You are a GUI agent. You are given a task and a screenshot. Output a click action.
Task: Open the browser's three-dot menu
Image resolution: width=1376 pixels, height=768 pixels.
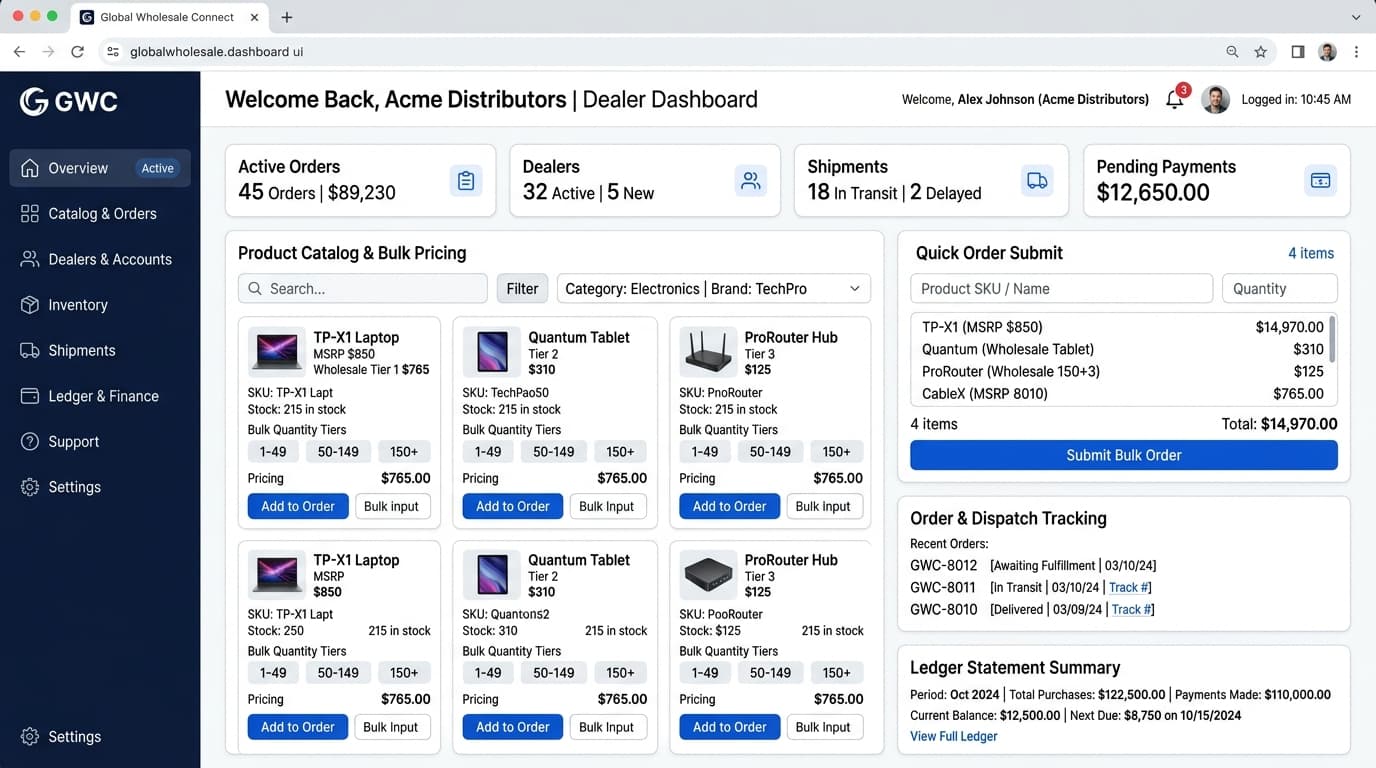[1356, 52]
